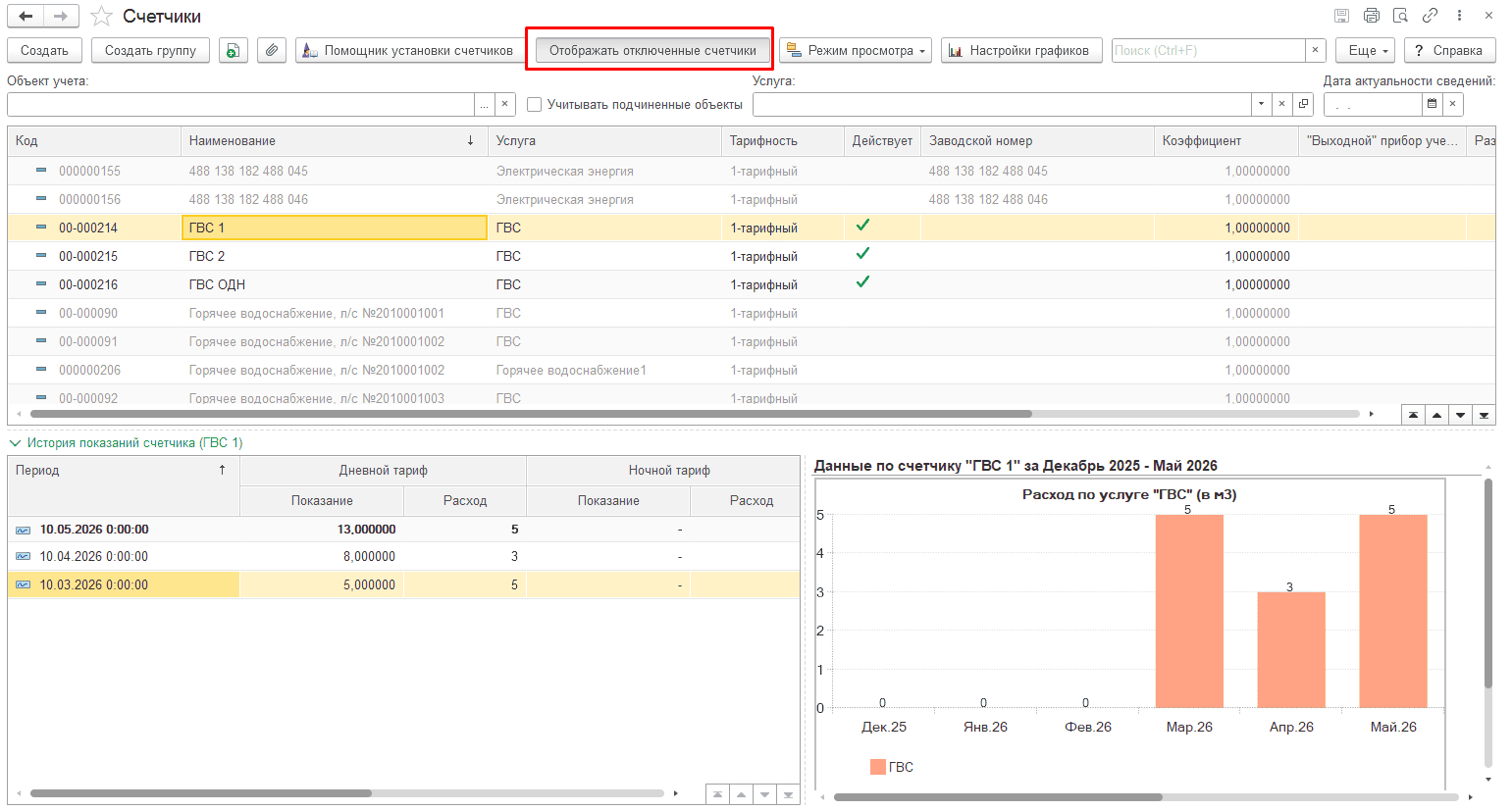This screenshot has height=811, width=1512.
Task: Click the back navigation arrow
Action: [26, 16]
